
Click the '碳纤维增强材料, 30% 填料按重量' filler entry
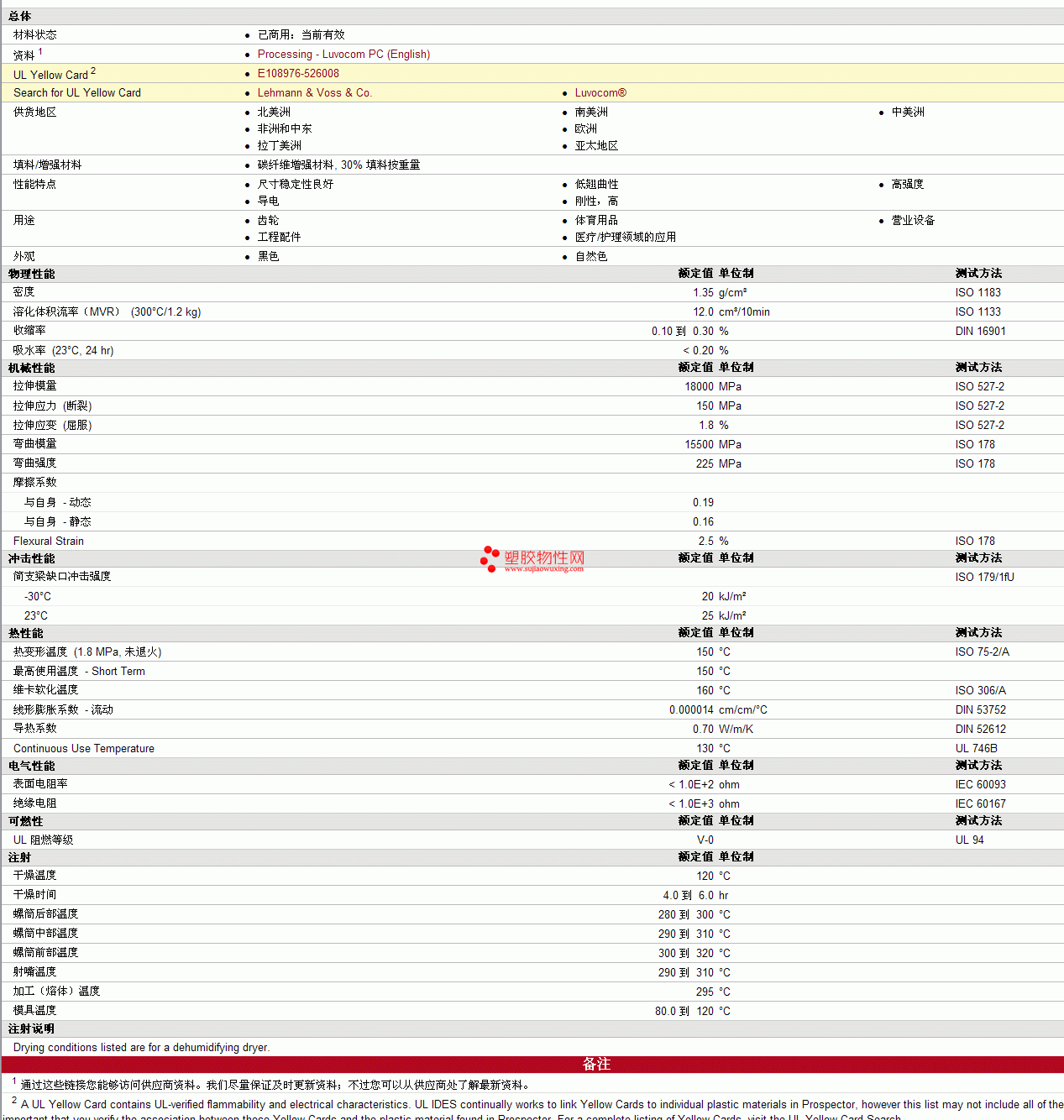(338, 165)
